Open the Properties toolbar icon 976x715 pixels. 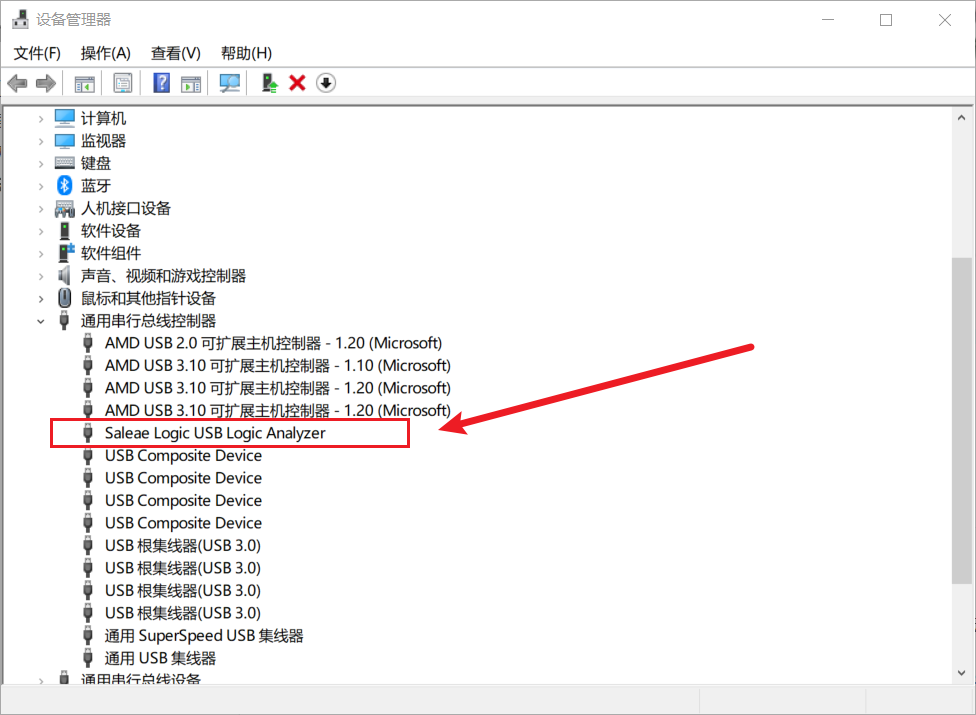(x=123, y=83)
